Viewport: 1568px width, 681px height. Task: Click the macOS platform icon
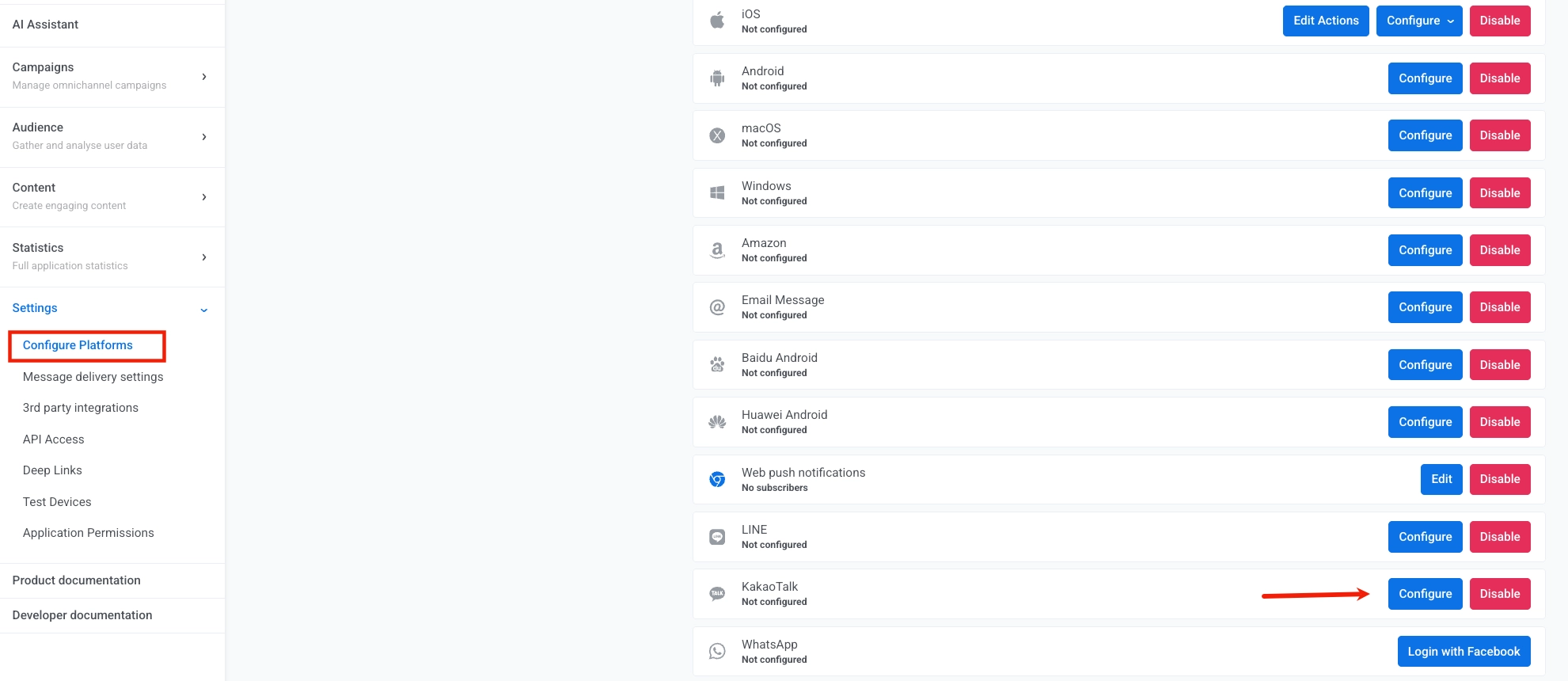(717, 135)
